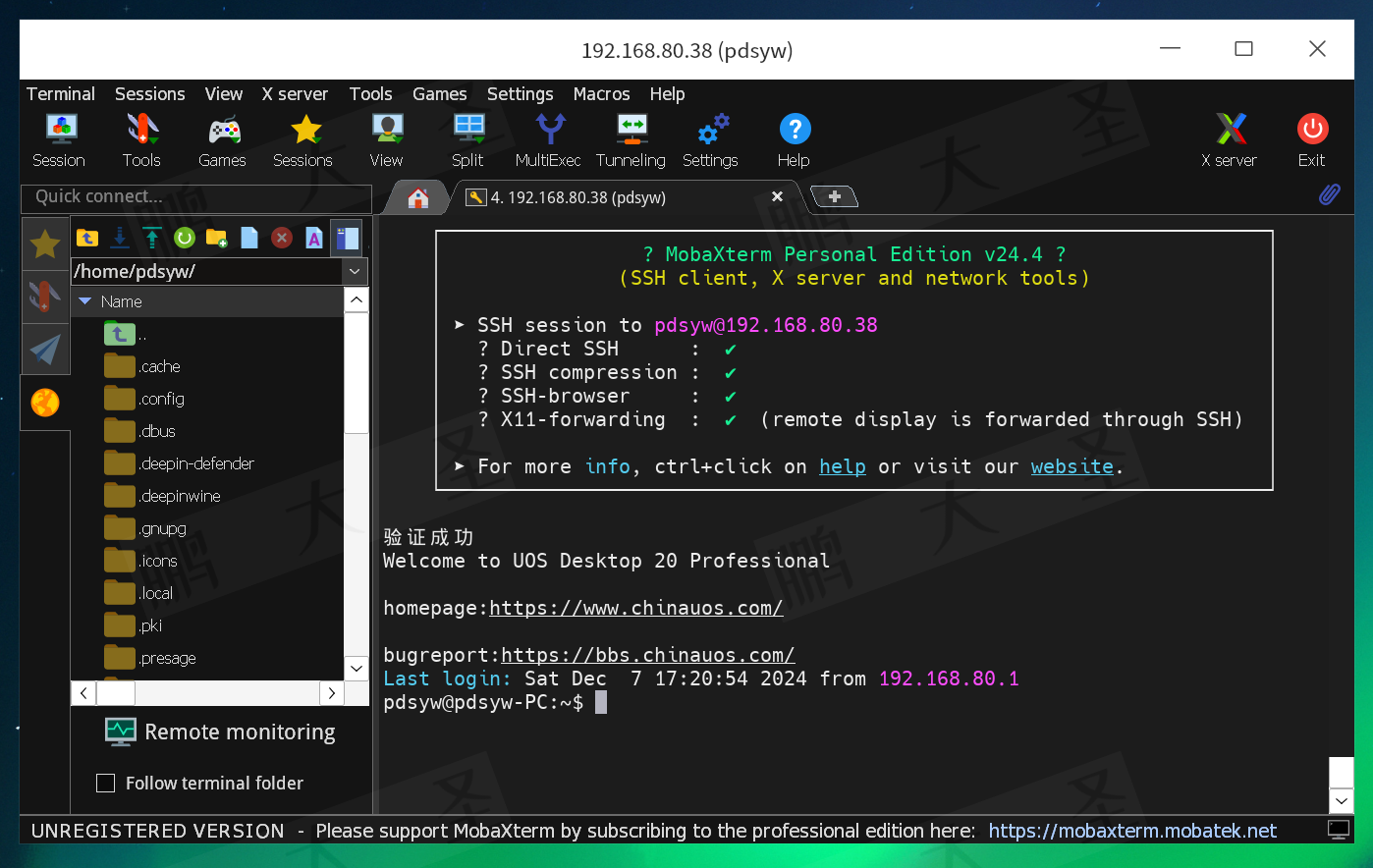This screenshot has height=868, width=1373.
Task: Open the www.chinauos.com homepage link
Action: point(635,608)
